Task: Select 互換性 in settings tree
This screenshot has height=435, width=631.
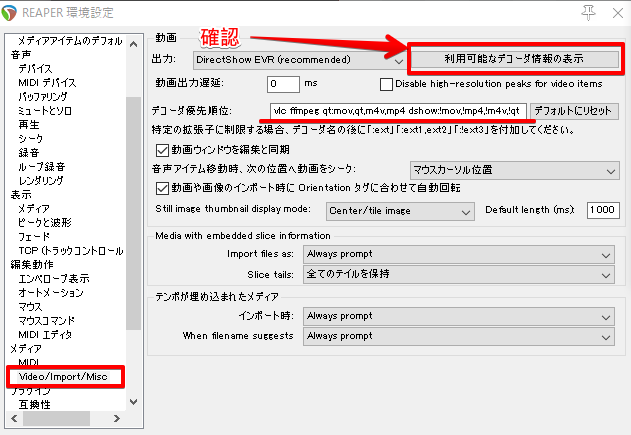Action: coord(35,405)
